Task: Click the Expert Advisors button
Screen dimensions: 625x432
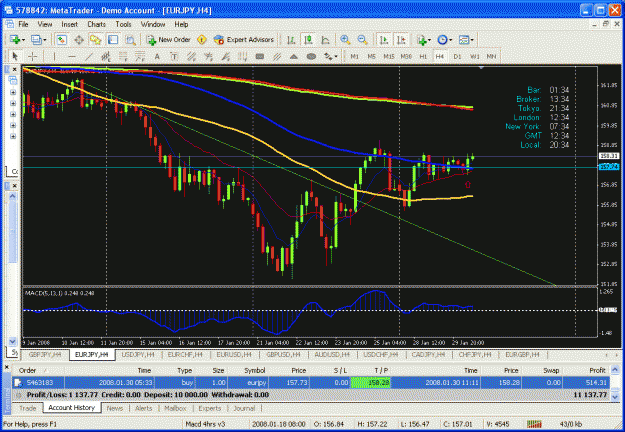Action: tap(244, 40)
